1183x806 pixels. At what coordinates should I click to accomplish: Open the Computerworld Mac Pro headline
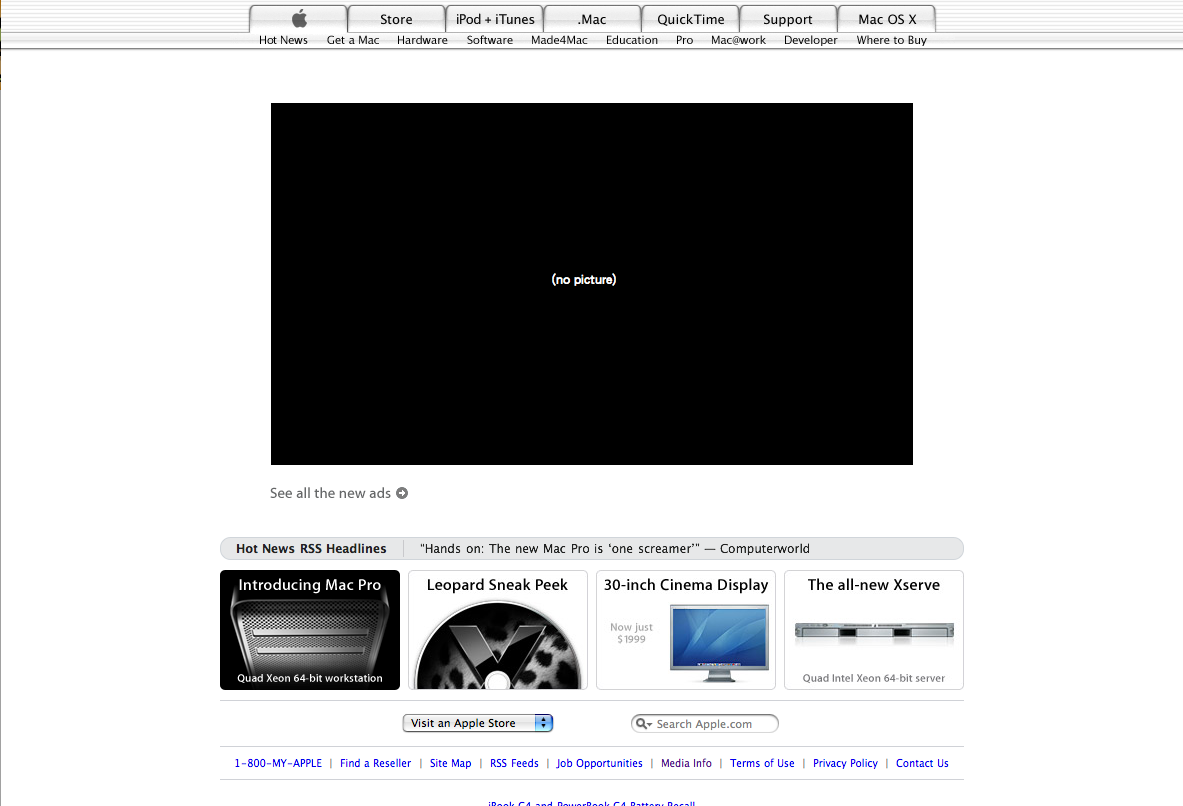615,549
